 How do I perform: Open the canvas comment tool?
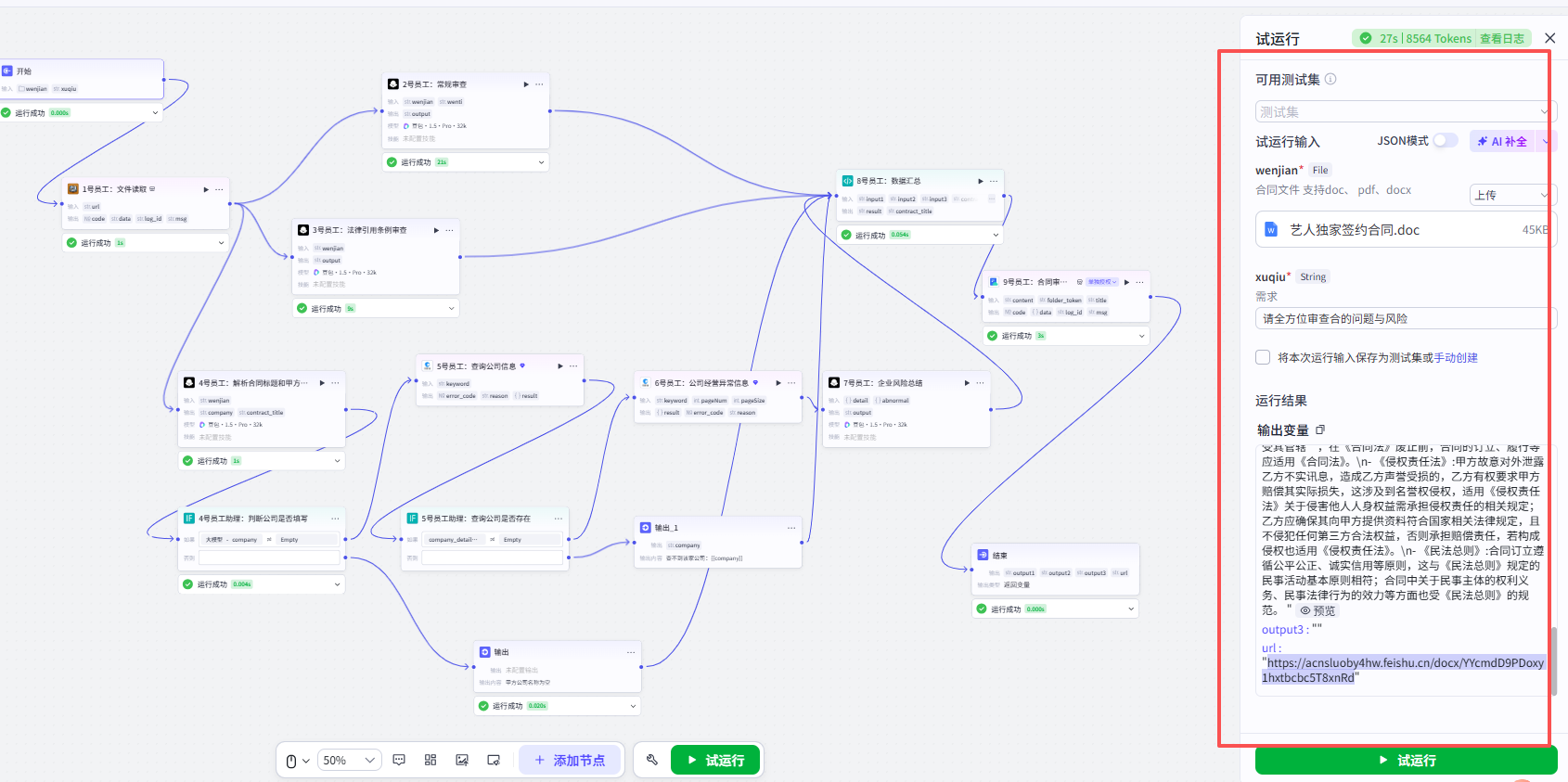399,761
